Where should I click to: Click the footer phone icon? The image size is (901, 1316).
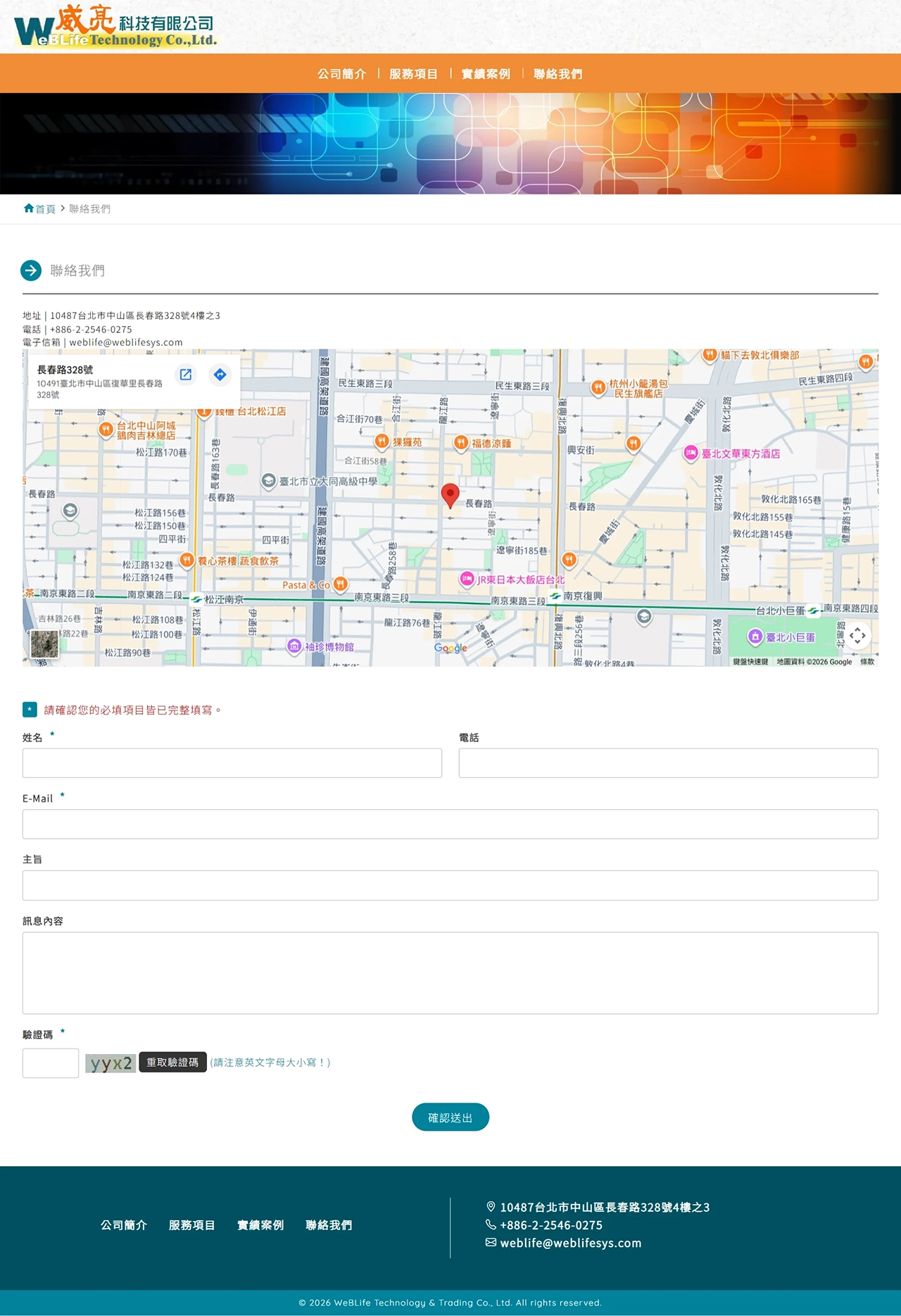(491, 1224)
